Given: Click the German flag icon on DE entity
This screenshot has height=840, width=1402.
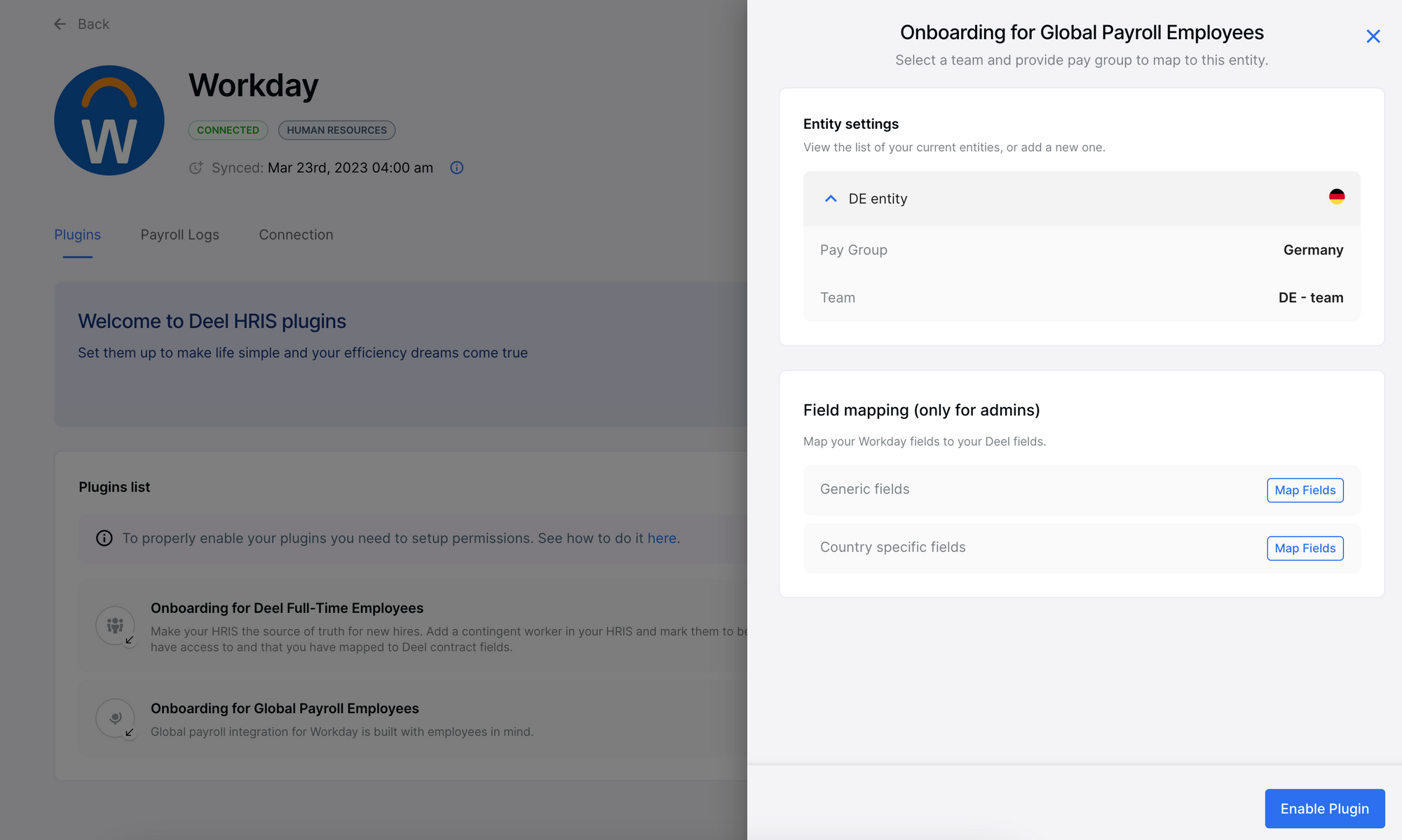Looking at the screenshot, I should 1338,198.
